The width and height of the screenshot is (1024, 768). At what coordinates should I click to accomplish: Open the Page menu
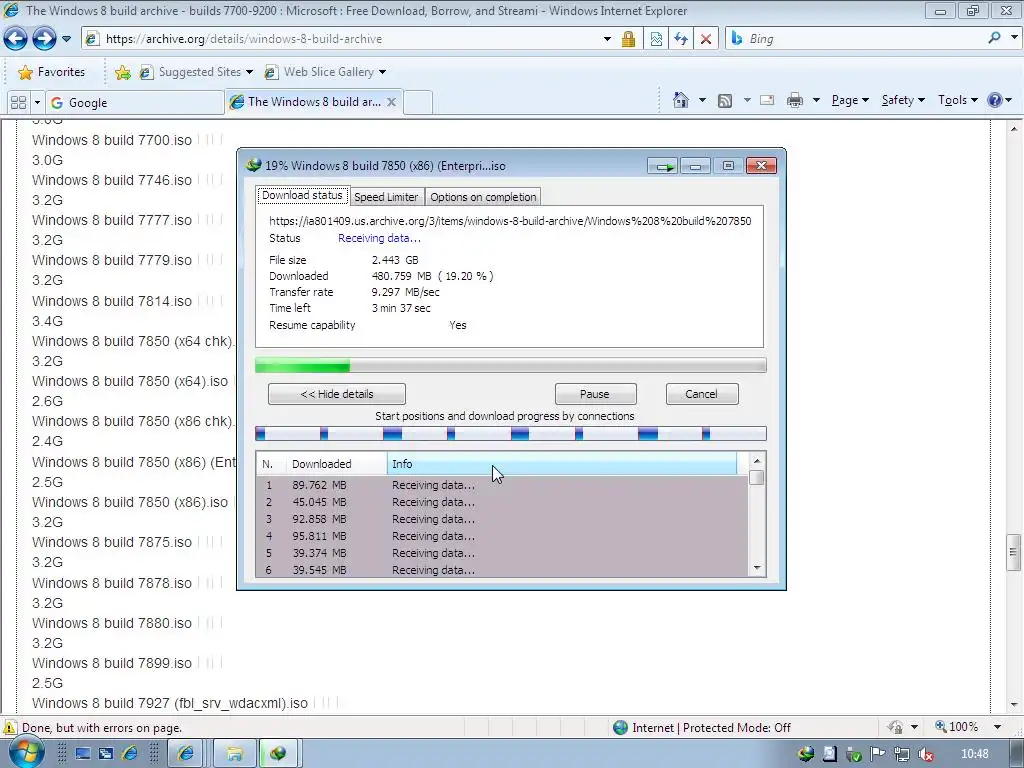[850, 100]
